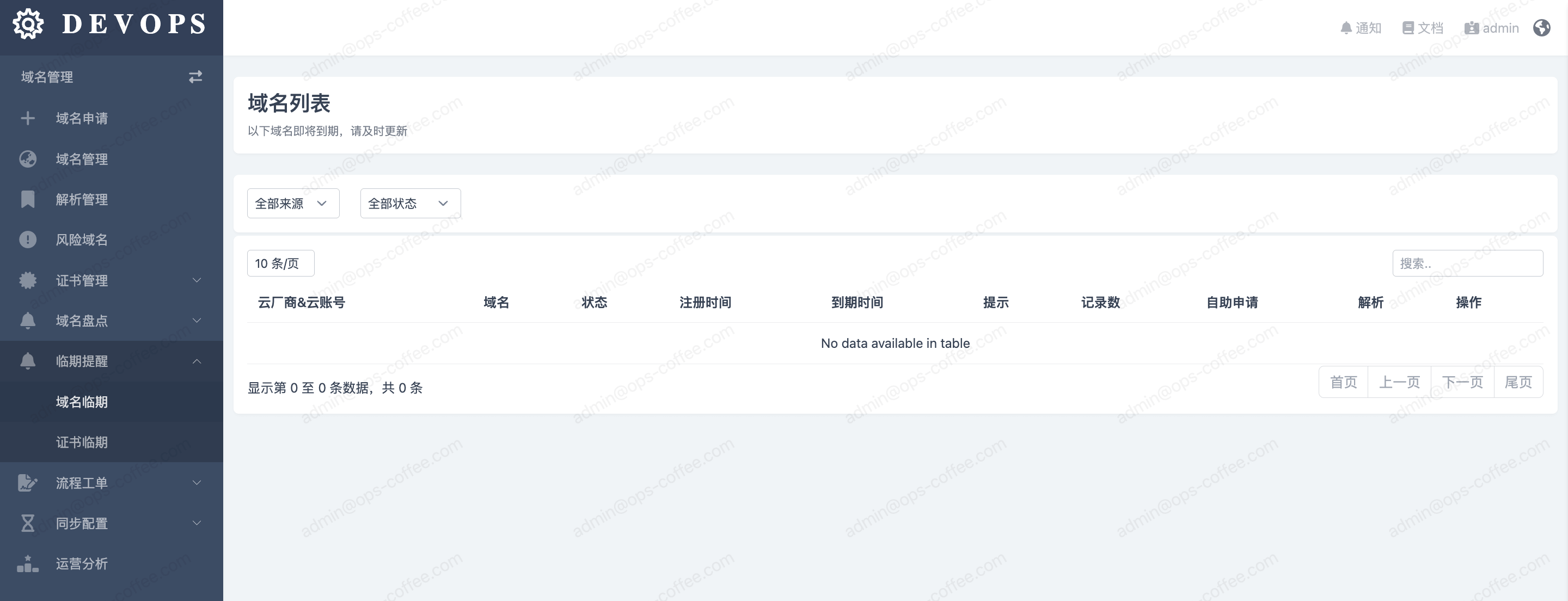
Task: Open the 文档 docs link in header
Action: (x=1423, y=28)
